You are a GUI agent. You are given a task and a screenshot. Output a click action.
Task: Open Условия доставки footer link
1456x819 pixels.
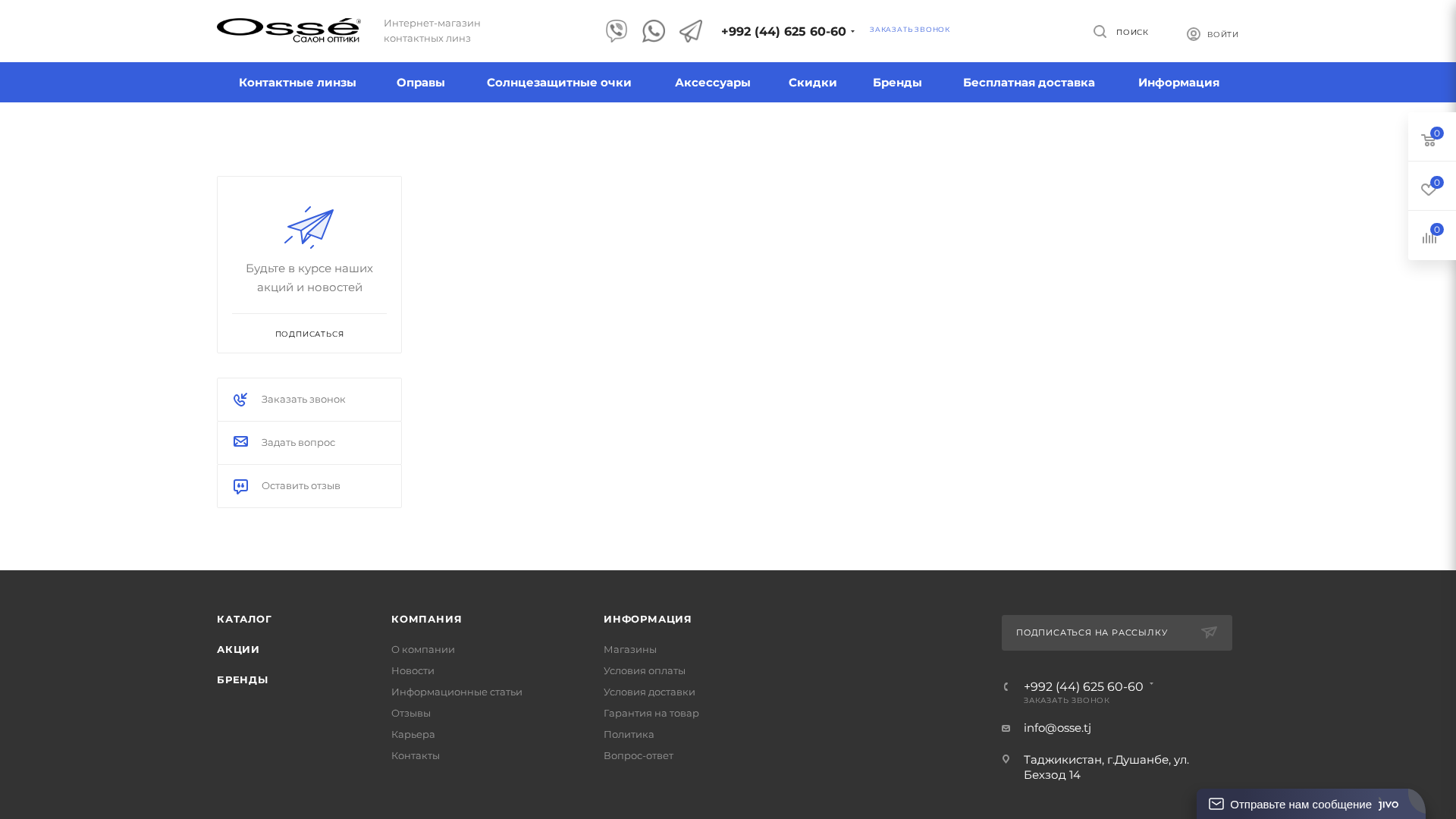(649, 692)
